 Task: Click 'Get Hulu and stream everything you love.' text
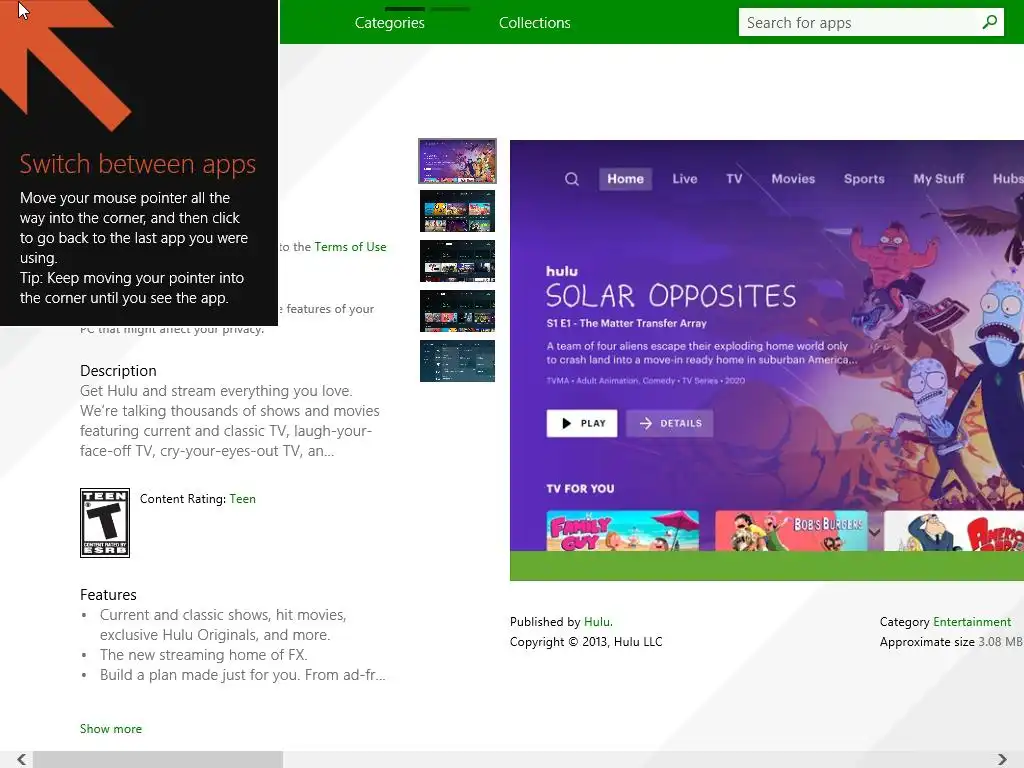[216, 391]
